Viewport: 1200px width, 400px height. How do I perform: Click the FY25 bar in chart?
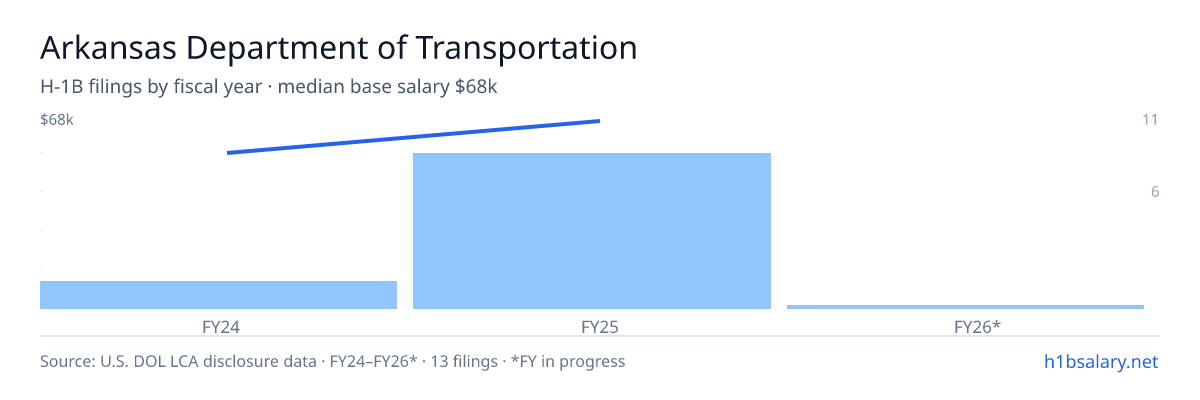click(x=592, y=231)
